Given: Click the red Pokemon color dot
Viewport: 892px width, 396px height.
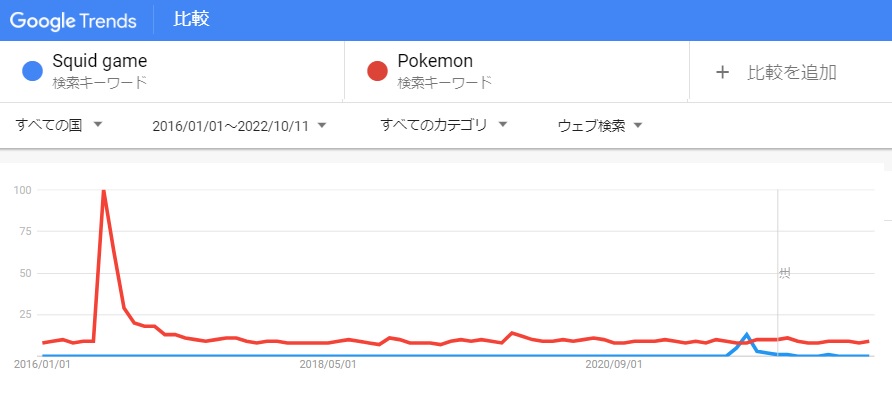Looking at the screenshot, I should tap(377, 72).
